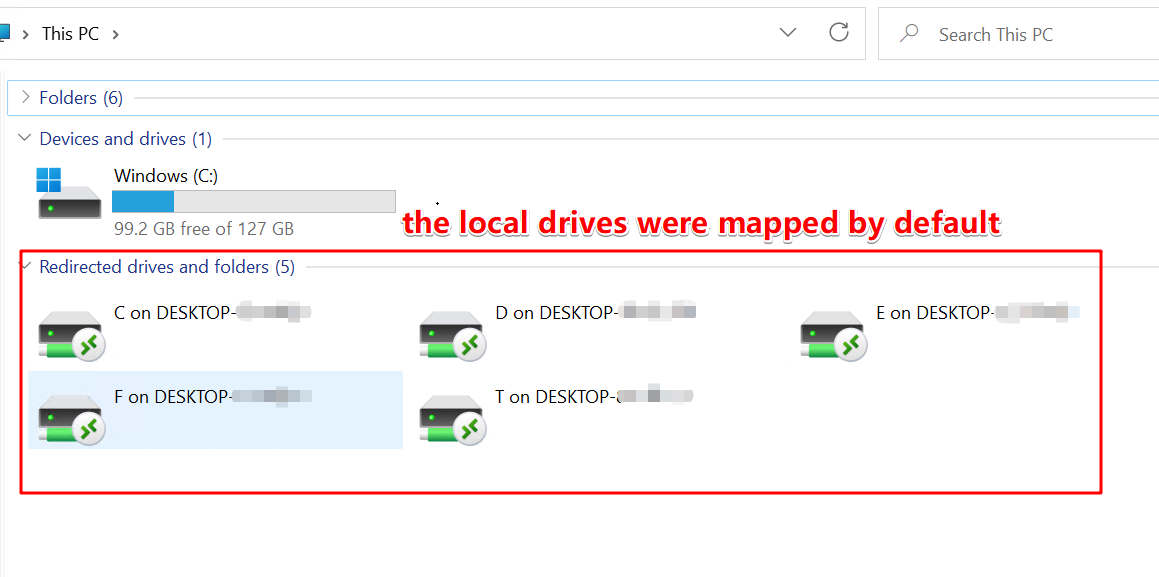
Task: Click the search magnifier icon
Action: [x=908, y=33]
